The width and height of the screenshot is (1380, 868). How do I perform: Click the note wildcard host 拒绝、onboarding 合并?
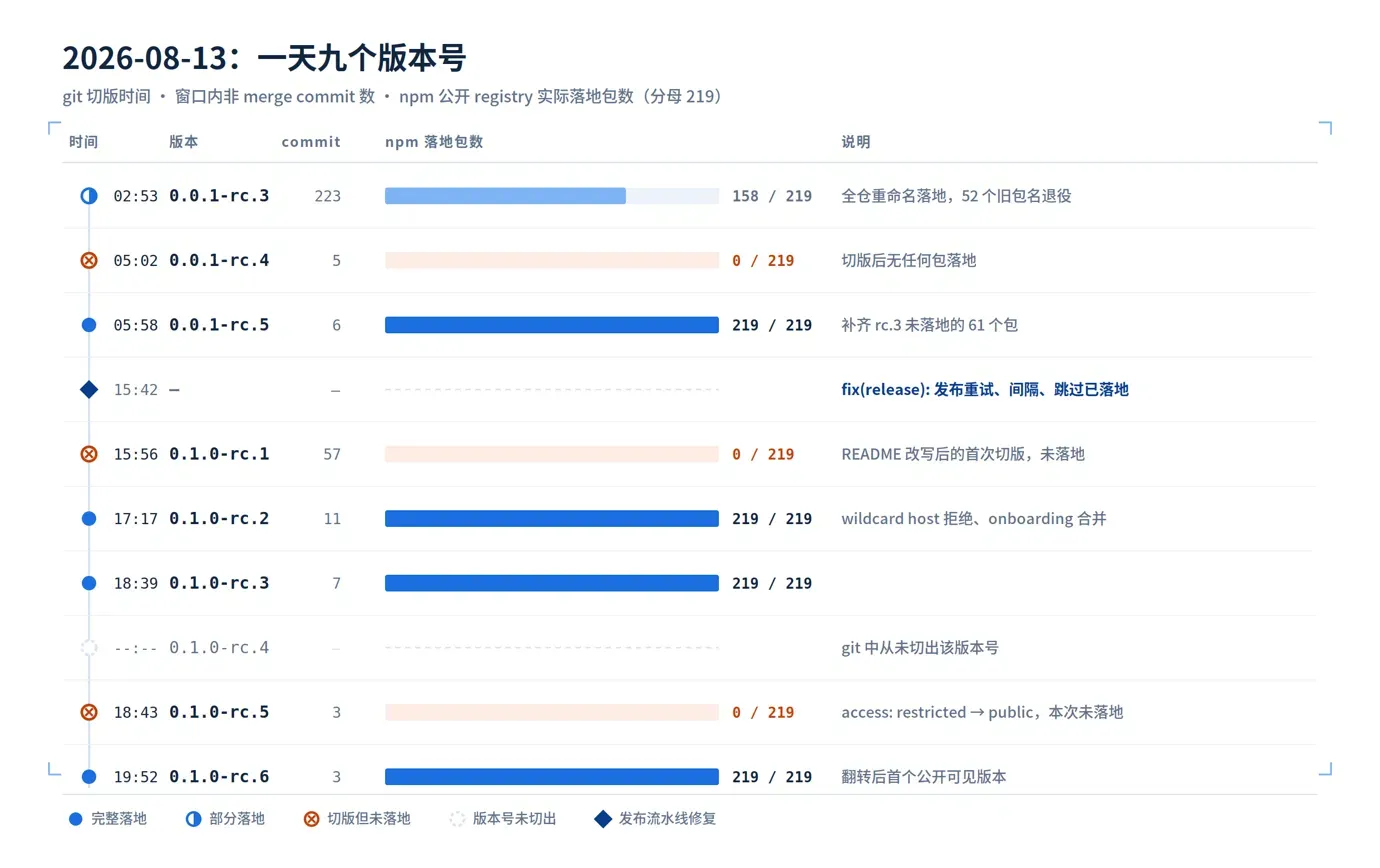974,518
